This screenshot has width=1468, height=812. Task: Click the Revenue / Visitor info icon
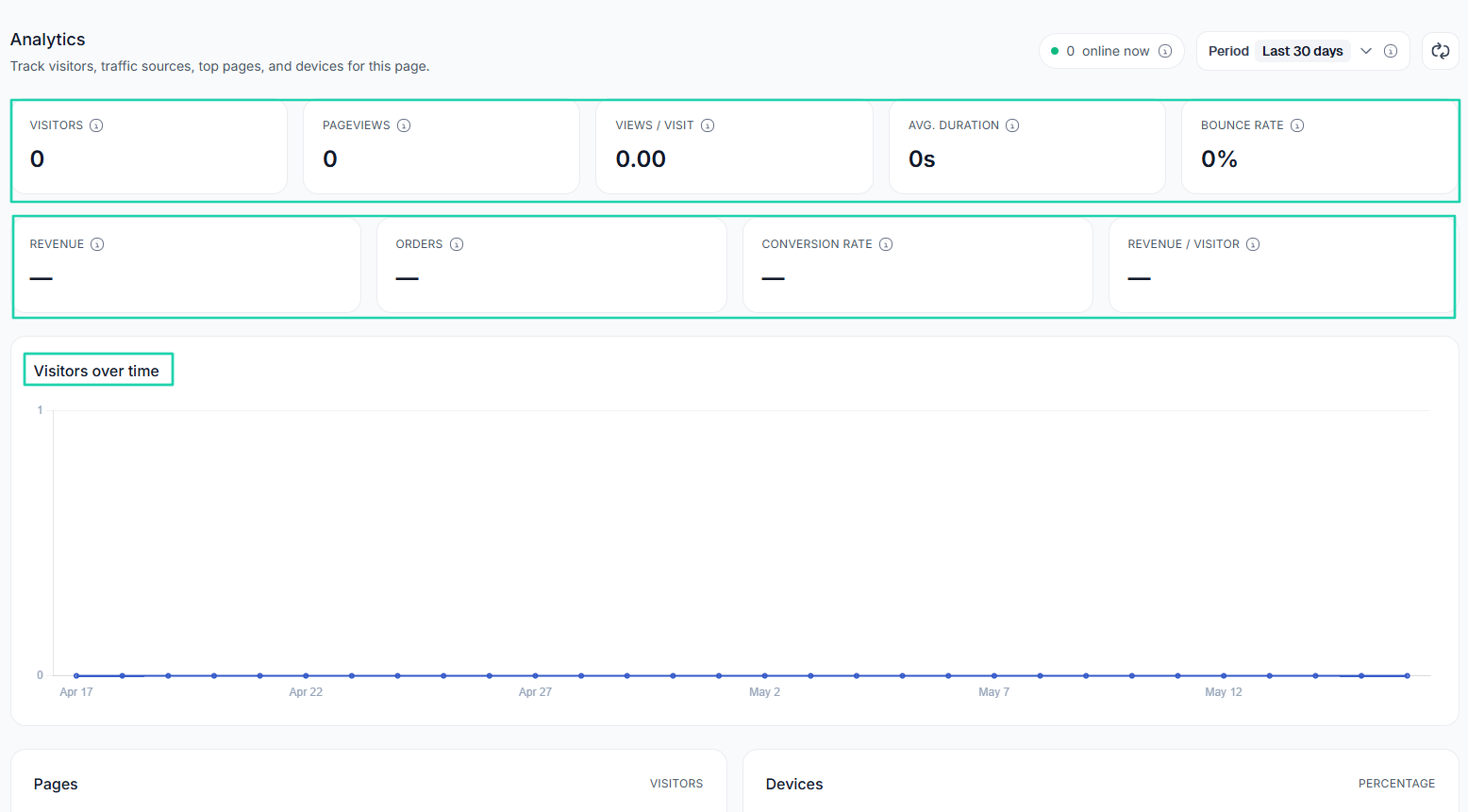click(1253, 244)
